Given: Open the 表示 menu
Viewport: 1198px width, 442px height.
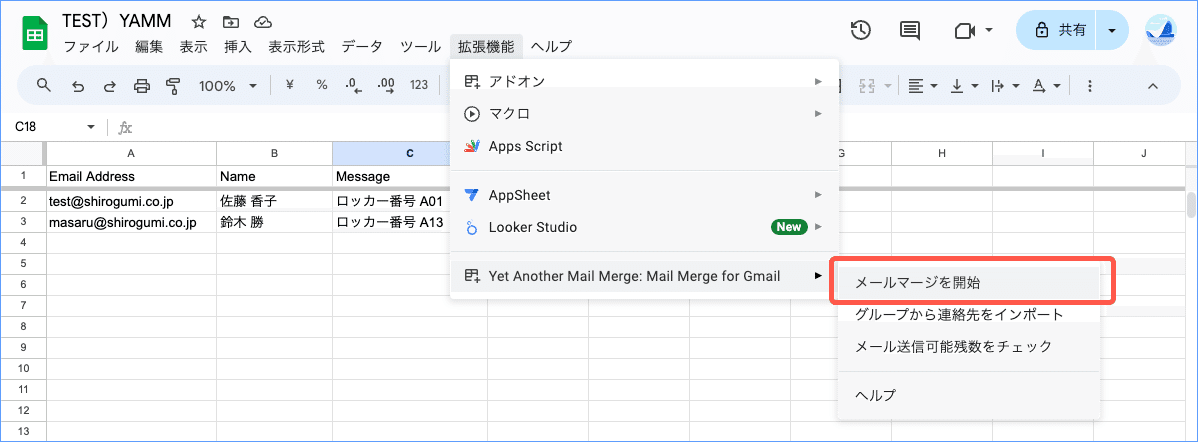Looking at the screenshot, I should tap(193, 47).
